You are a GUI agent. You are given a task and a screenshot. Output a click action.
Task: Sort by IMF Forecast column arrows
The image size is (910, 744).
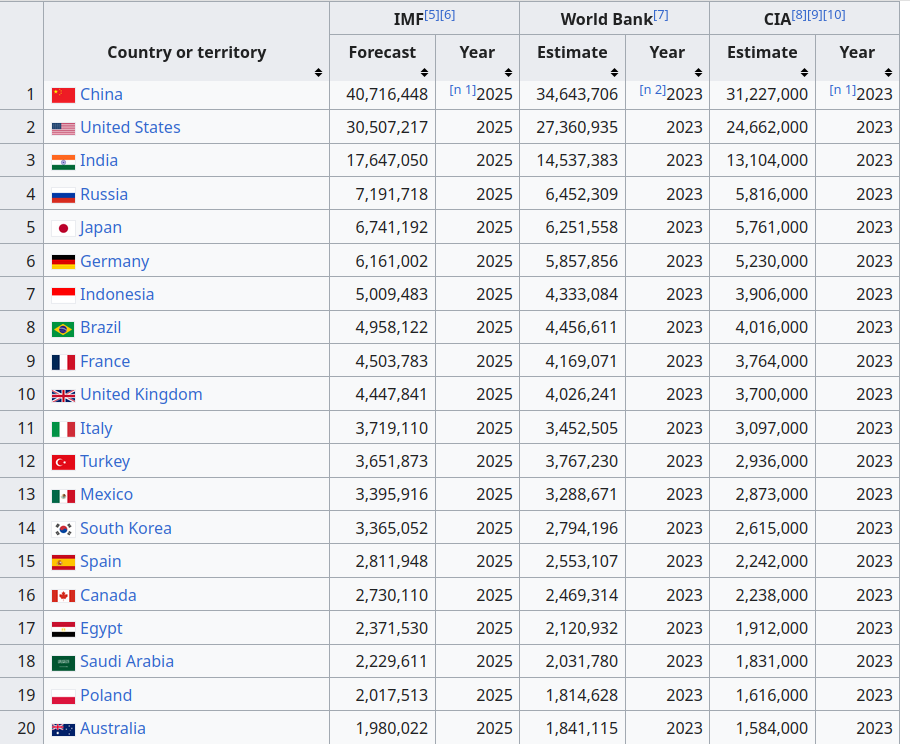coord(424,73)
